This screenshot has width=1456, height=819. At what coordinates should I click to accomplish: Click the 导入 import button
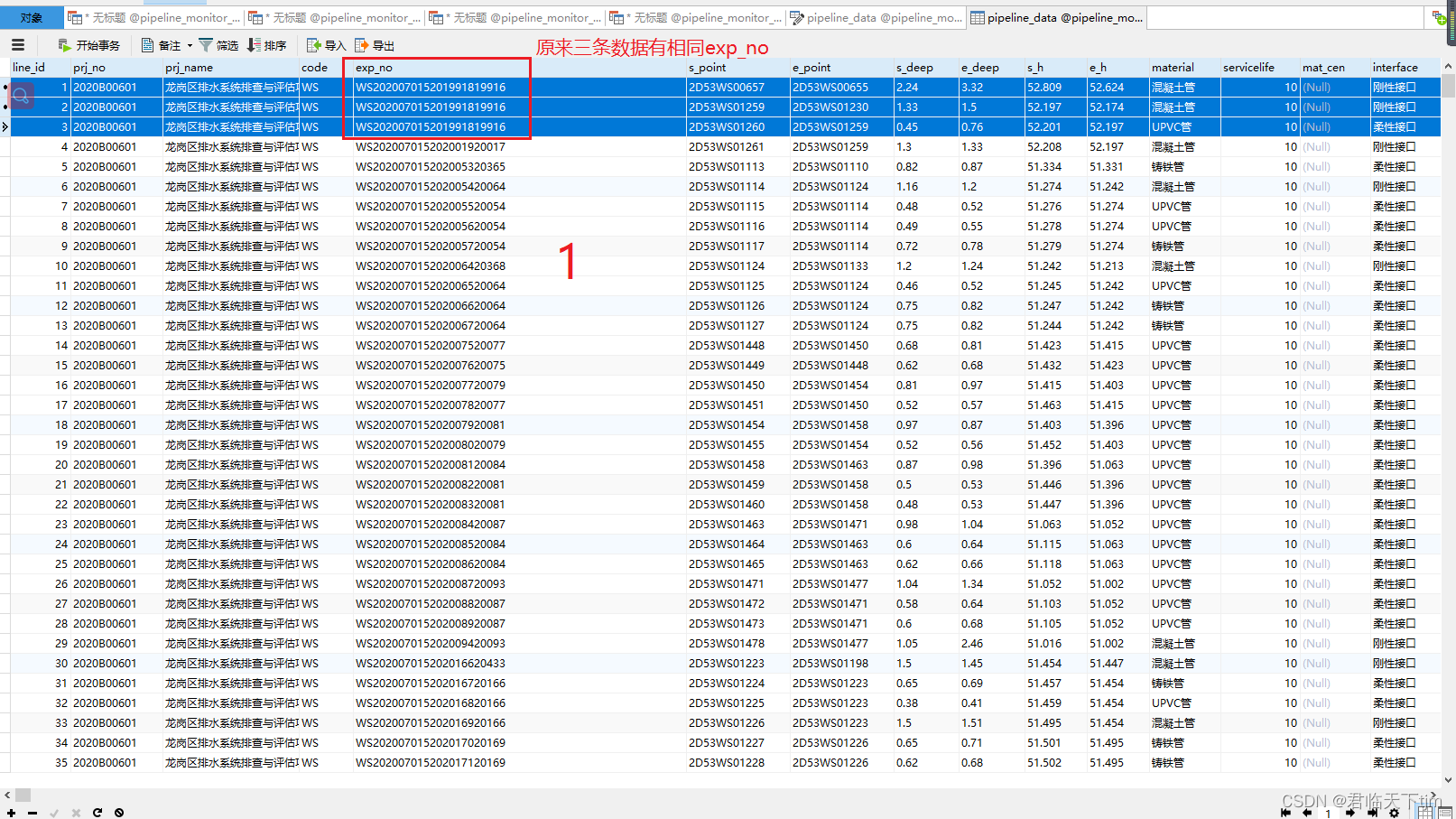pyautogui.click(x=326, y=45)
